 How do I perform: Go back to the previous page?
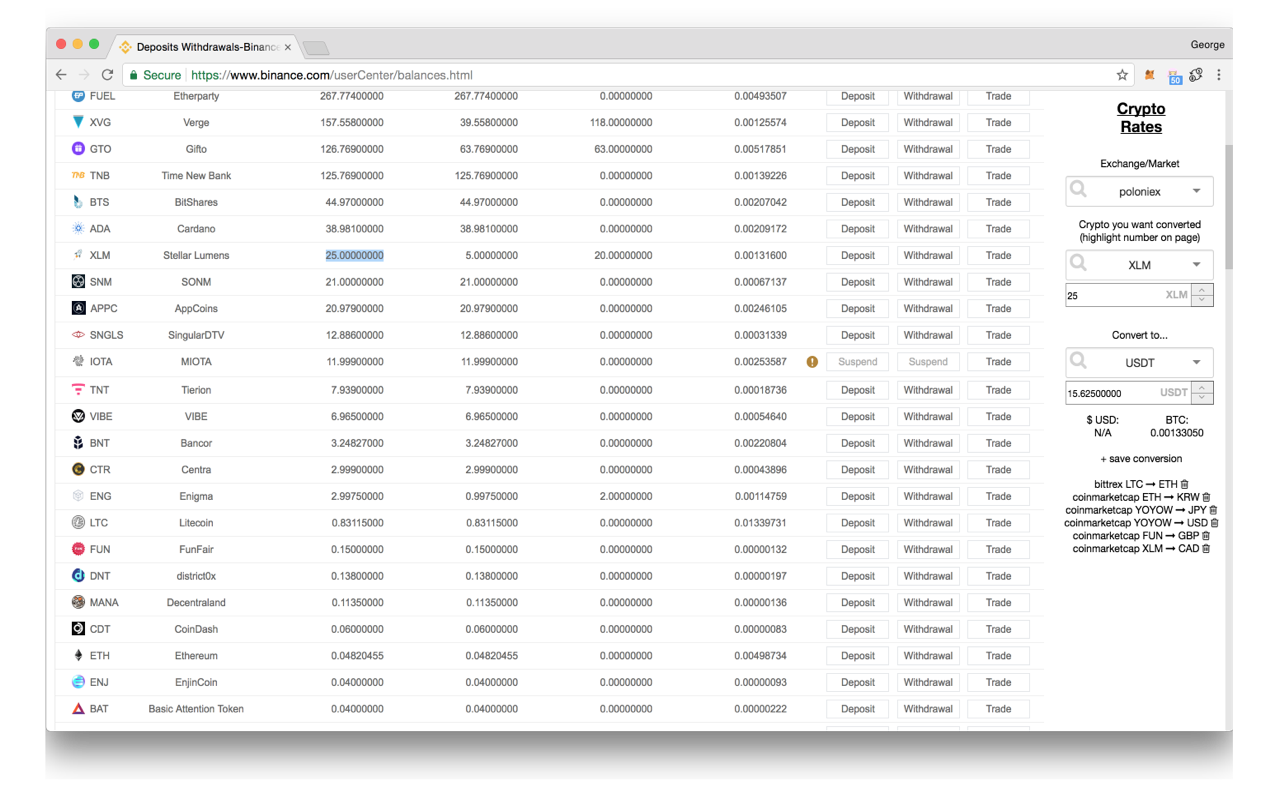(x=62, y=75)
